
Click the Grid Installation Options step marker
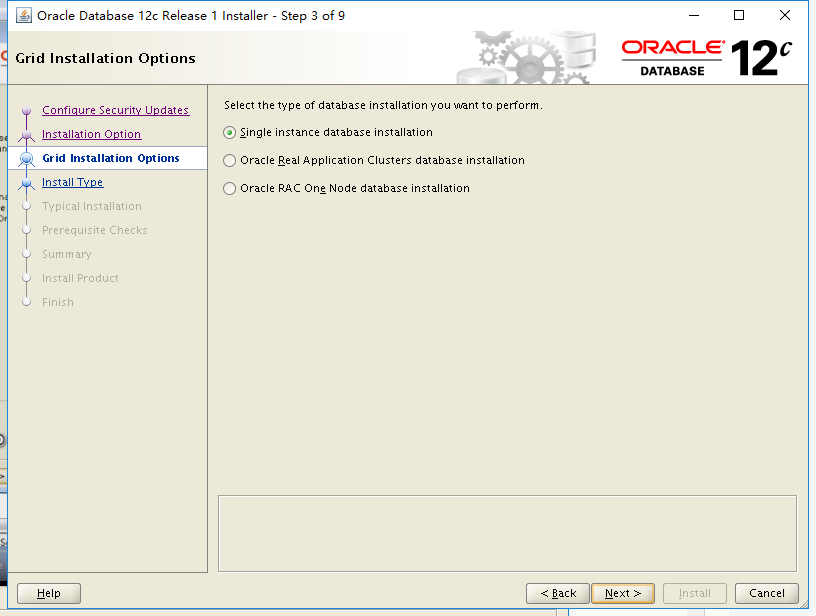tap(27, 159)
